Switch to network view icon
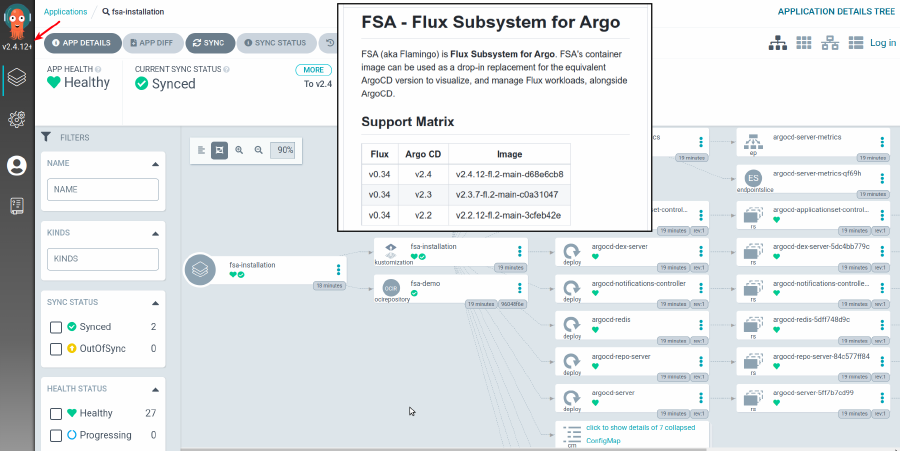The image size is (900, 451). pyautogui.click(x=829, y=43)
